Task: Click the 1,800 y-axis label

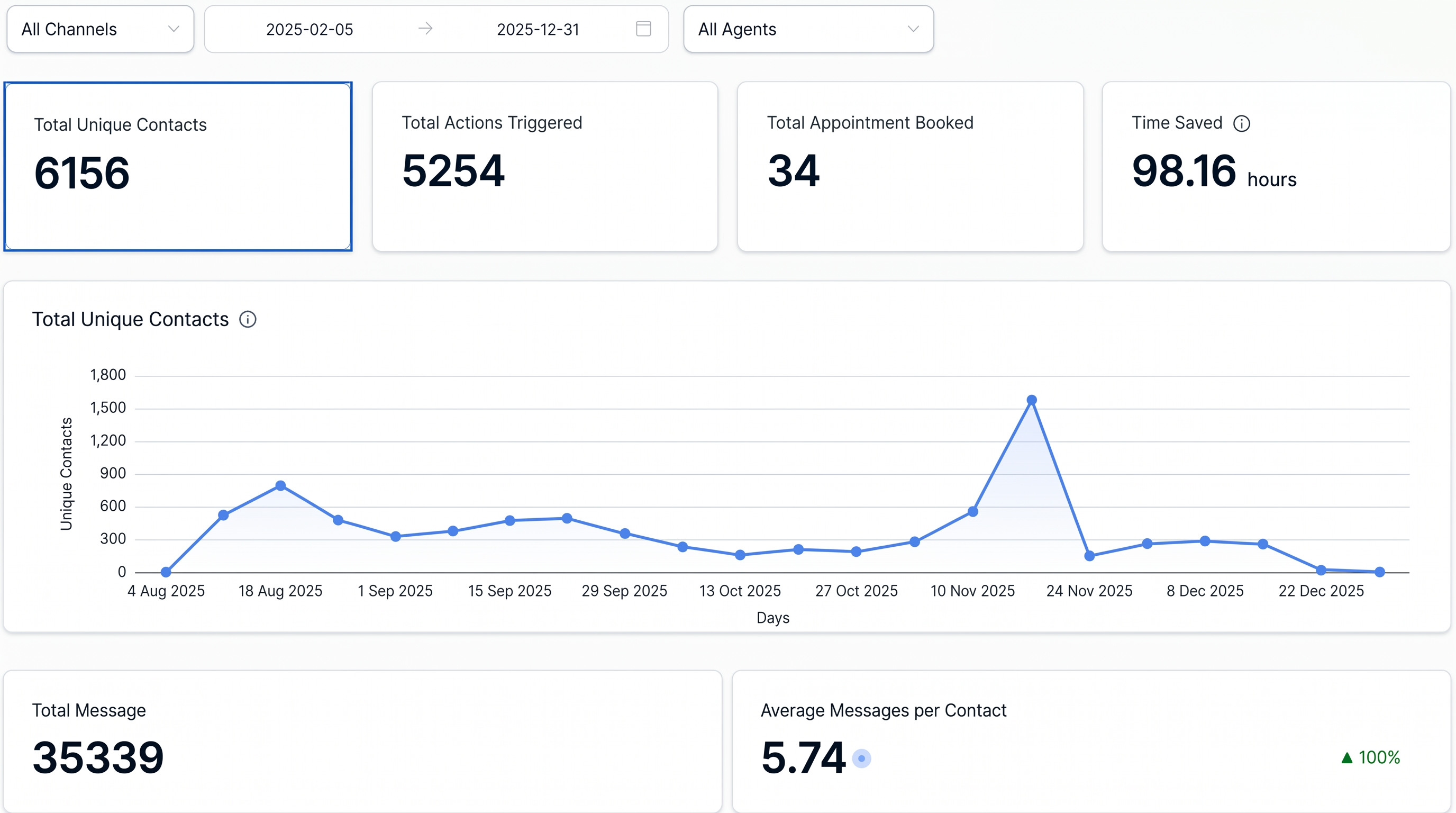Action: point(108,375)
